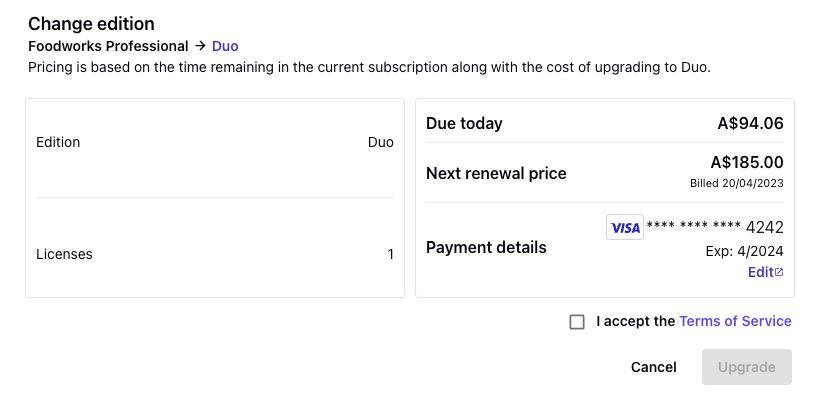This screenshot has width=820, height=405.
Task: Click the arrow icon after Foodworks Professional
Action: [x=200, y=46]
